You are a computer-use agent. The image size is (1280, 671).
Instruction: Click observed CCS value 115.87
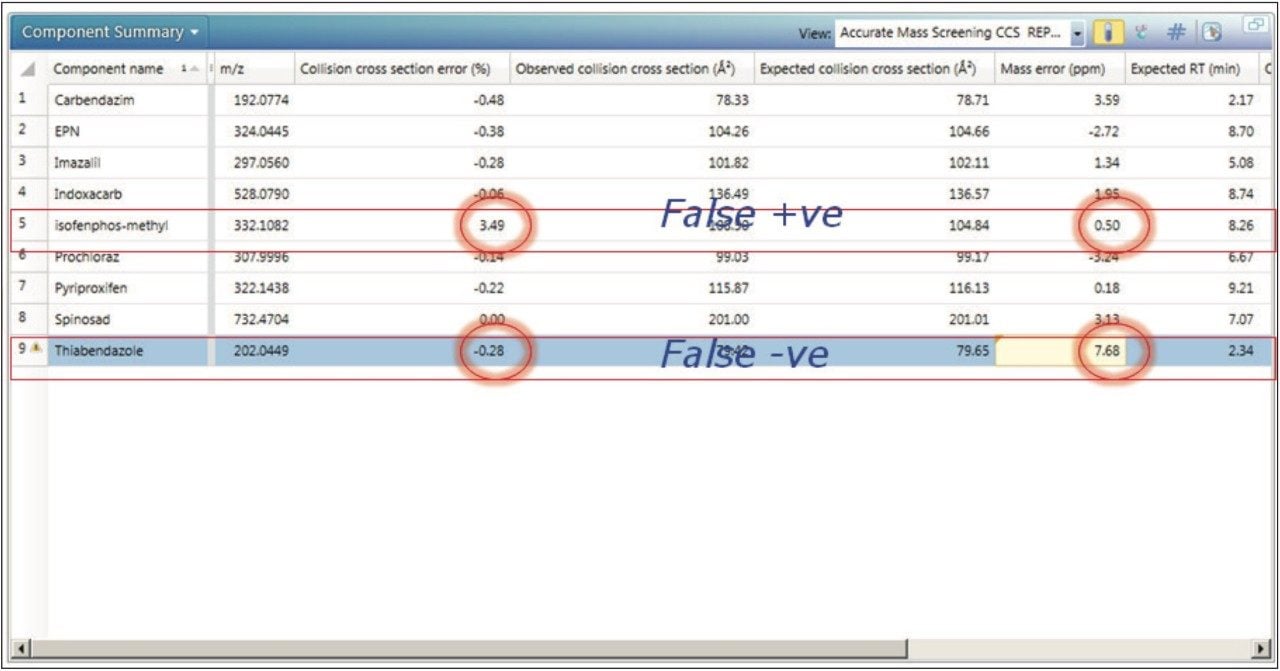(x=729, y=288)
